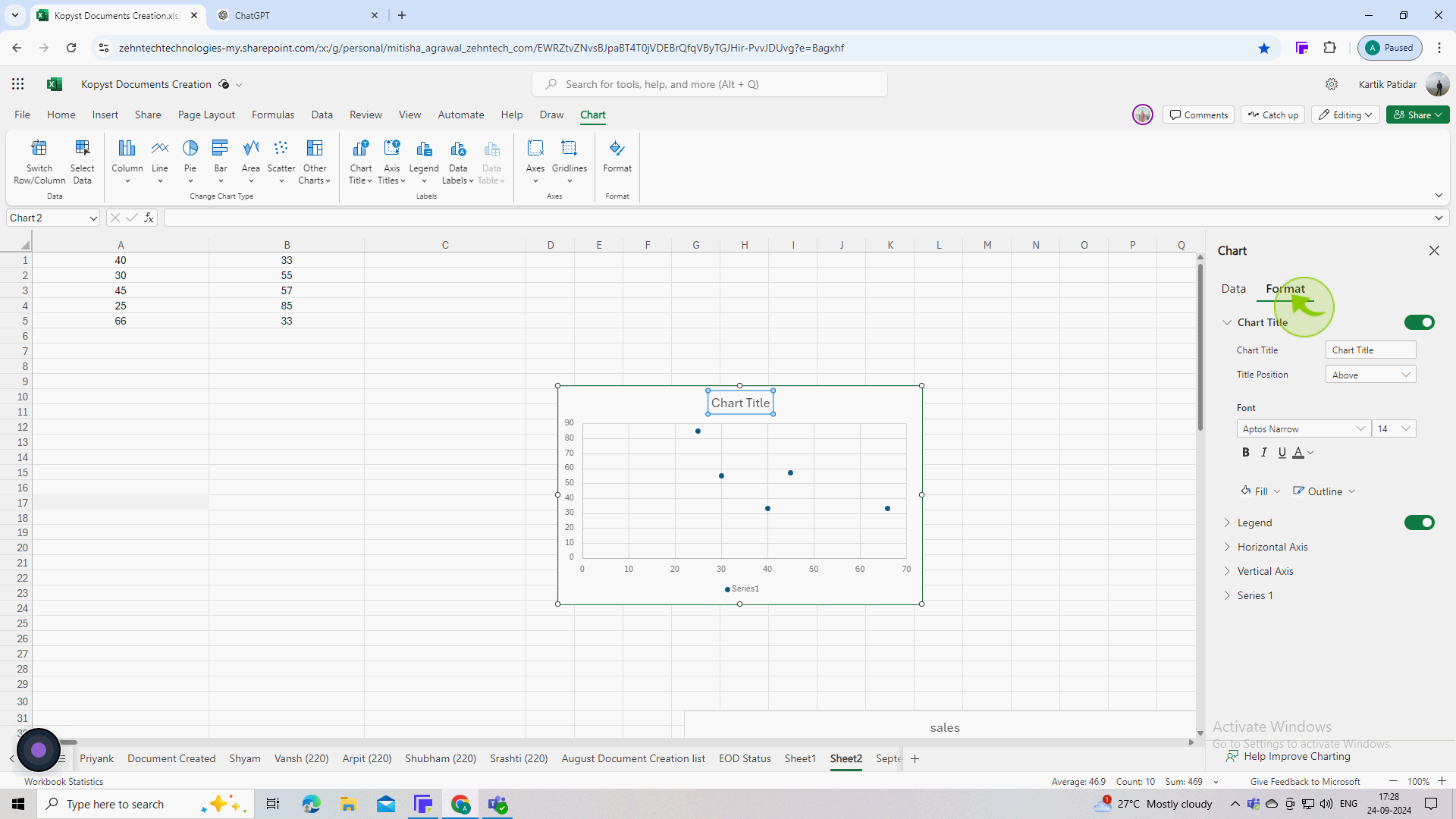Open Editing mode dropdown
This screenshot has height=819, width=1456.
click(x=1345, y=115)
